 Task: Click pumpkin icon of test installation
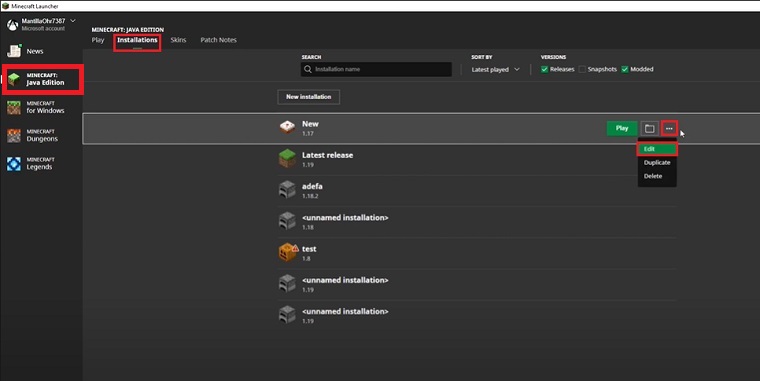[x=287, y=252]
